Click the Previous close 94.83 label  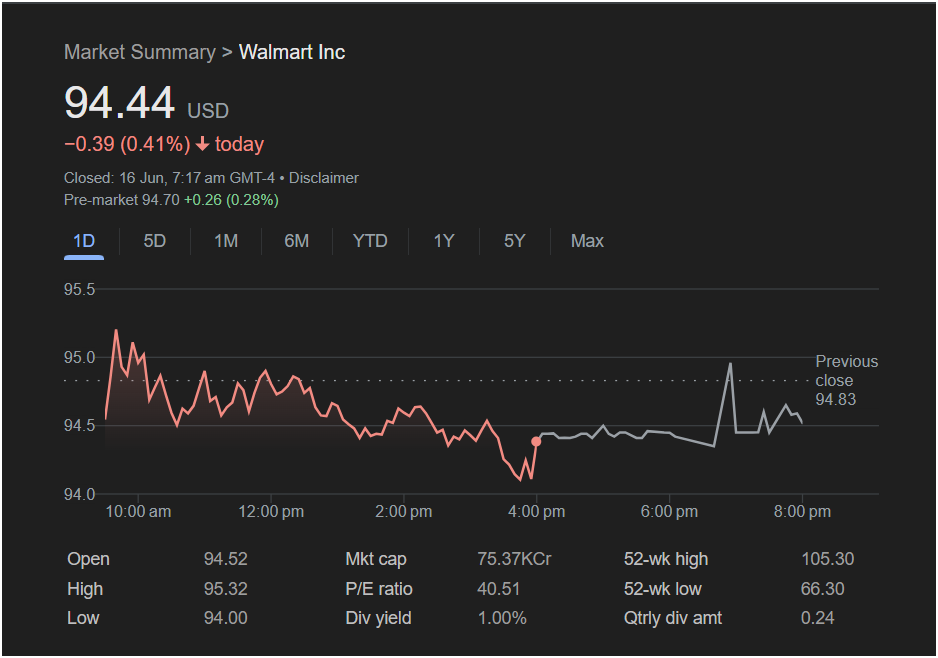846,380
